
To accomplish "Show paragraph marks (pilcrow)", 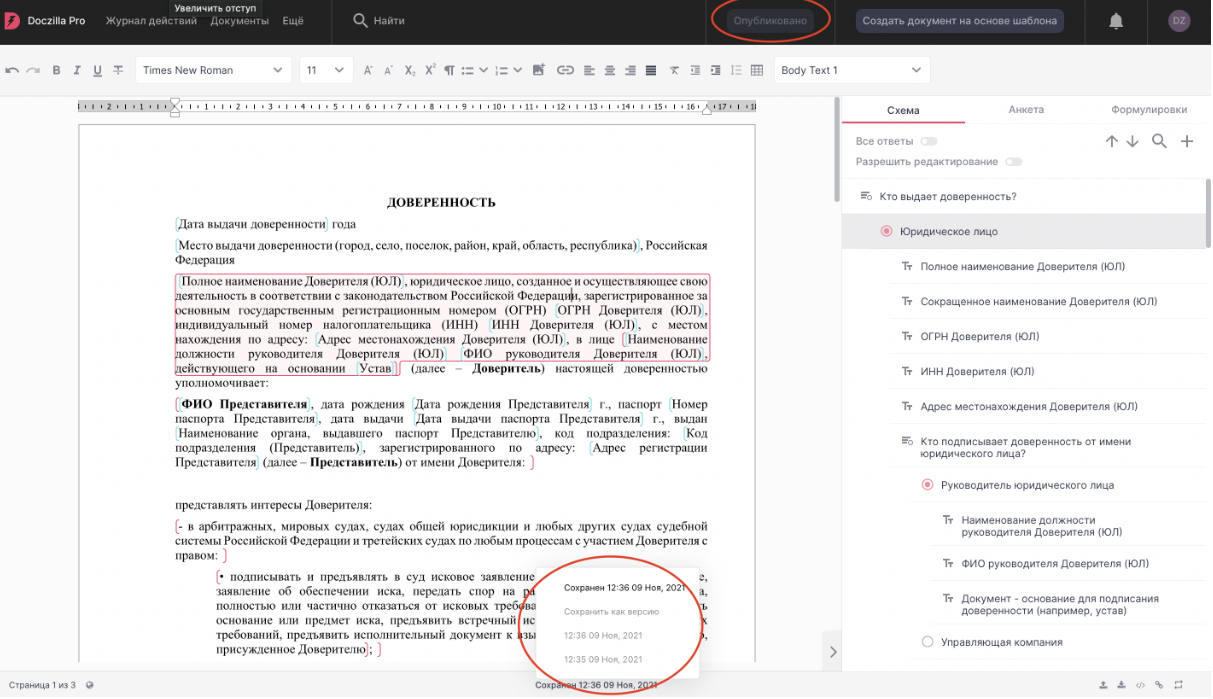I will pos(449,70).
